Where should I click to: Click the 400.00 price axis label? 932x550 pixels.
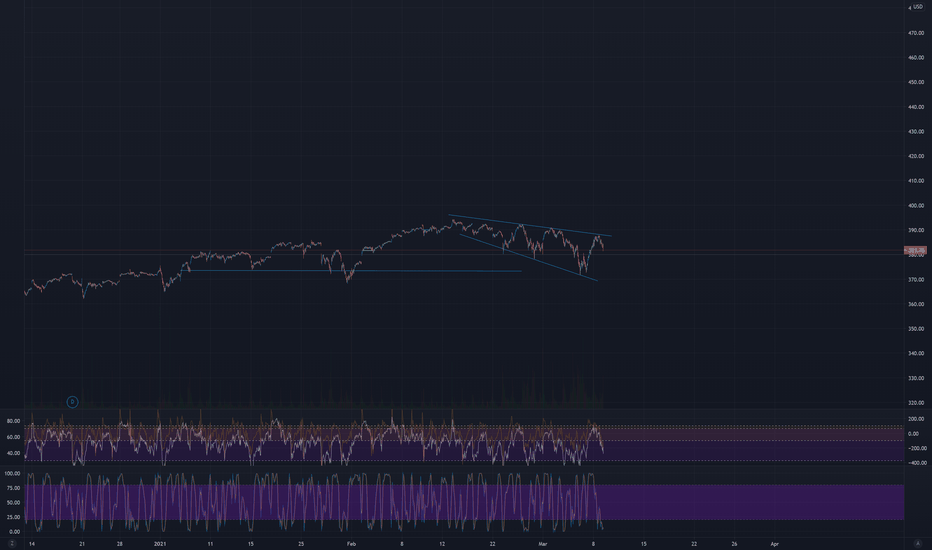(x=916, y=206)
